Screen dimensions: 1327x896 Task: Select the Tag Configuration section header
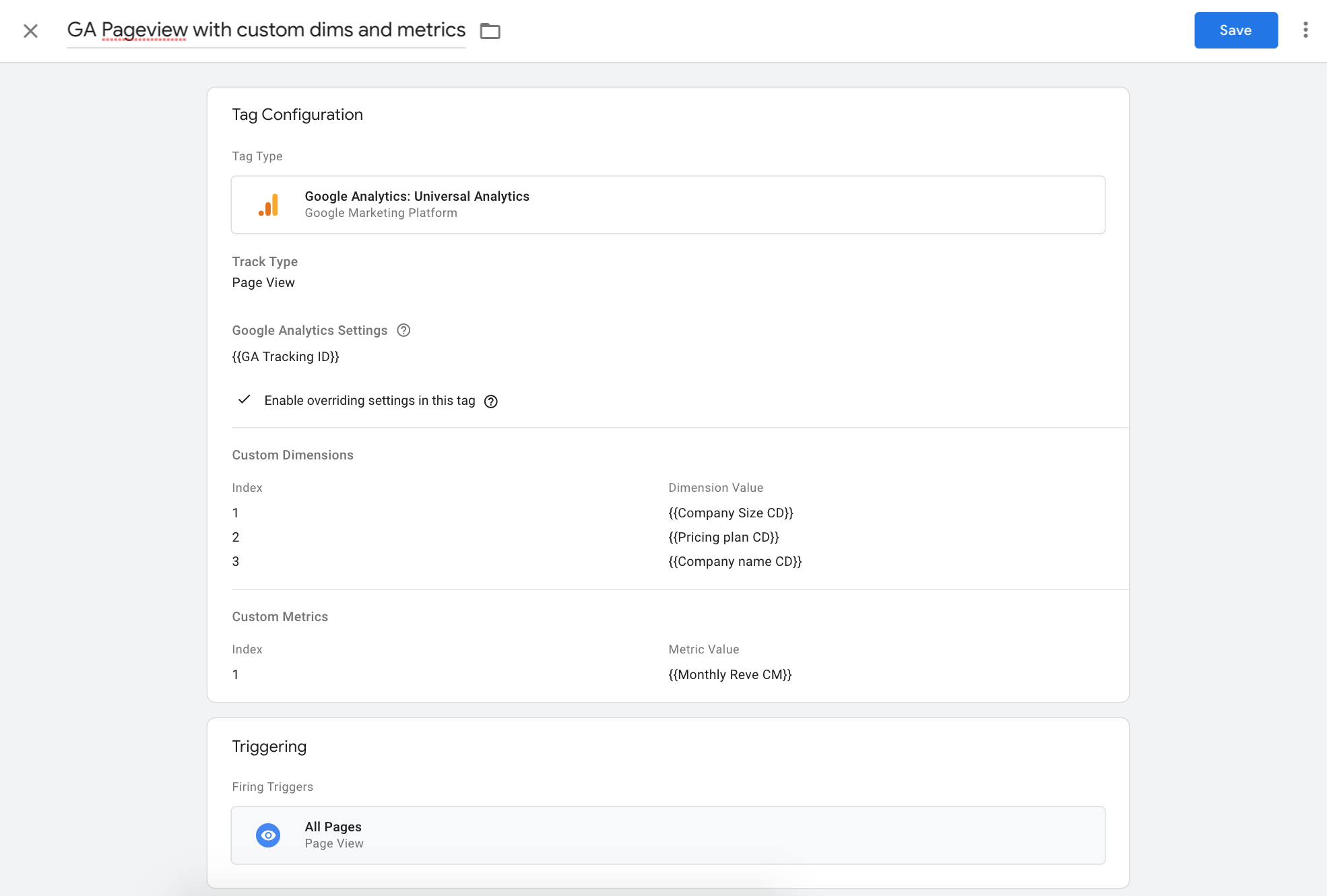coord(297,114)
